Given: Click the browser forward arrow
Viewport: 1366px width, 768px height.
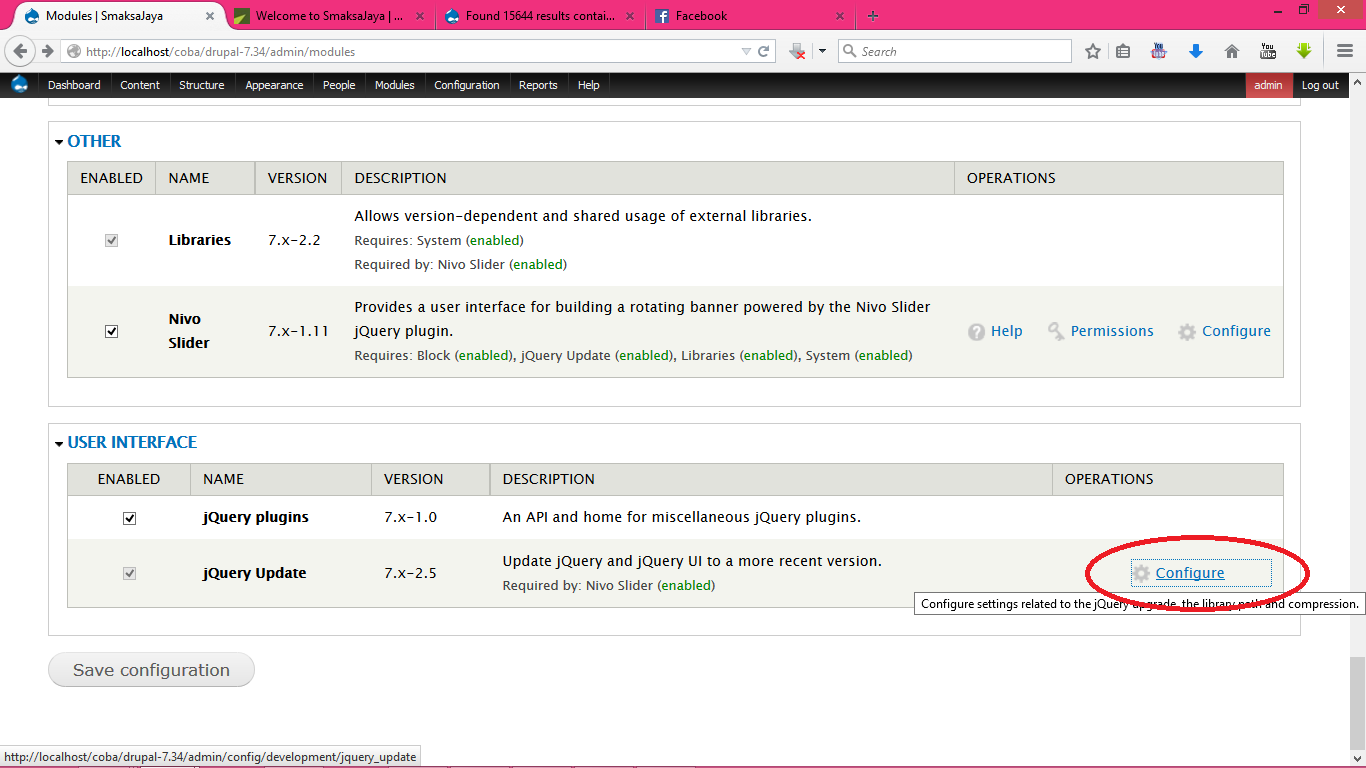Looking at the screenshot, I should [47, 51].
